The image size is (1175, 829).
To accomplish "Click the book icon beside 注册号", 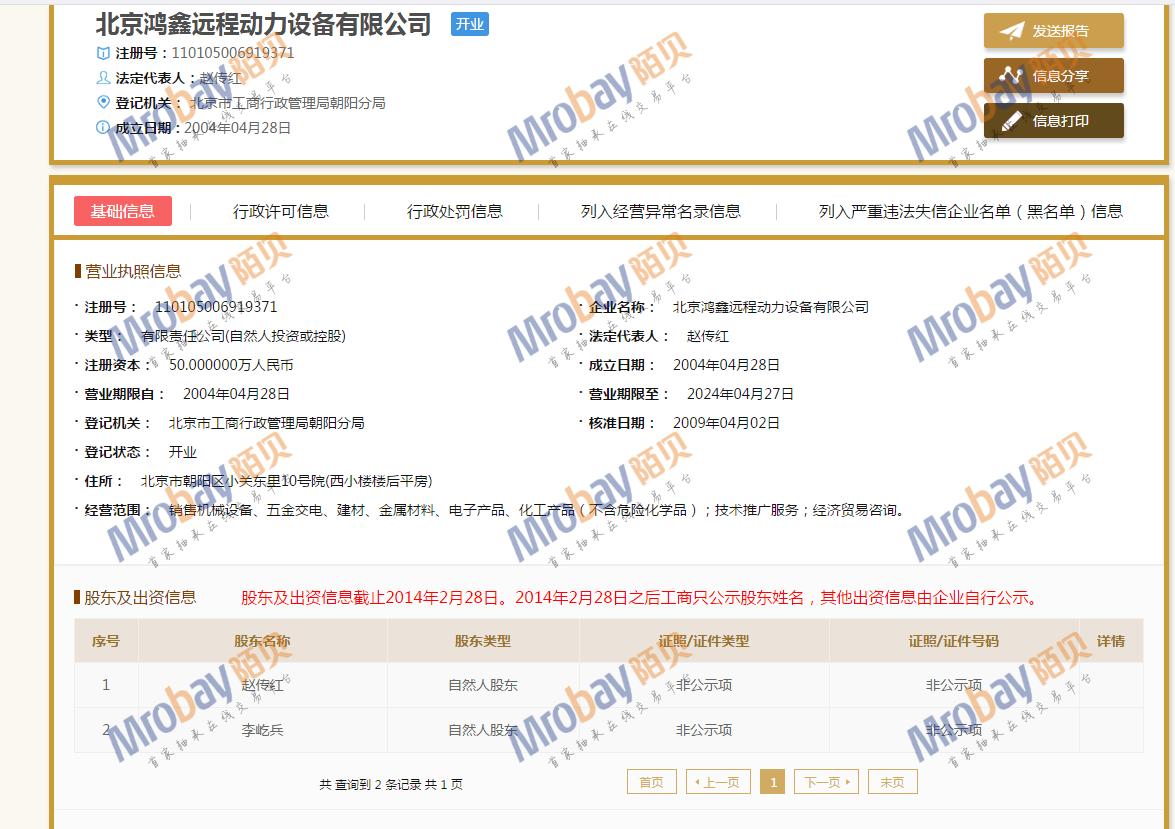I will click(103, 53).
